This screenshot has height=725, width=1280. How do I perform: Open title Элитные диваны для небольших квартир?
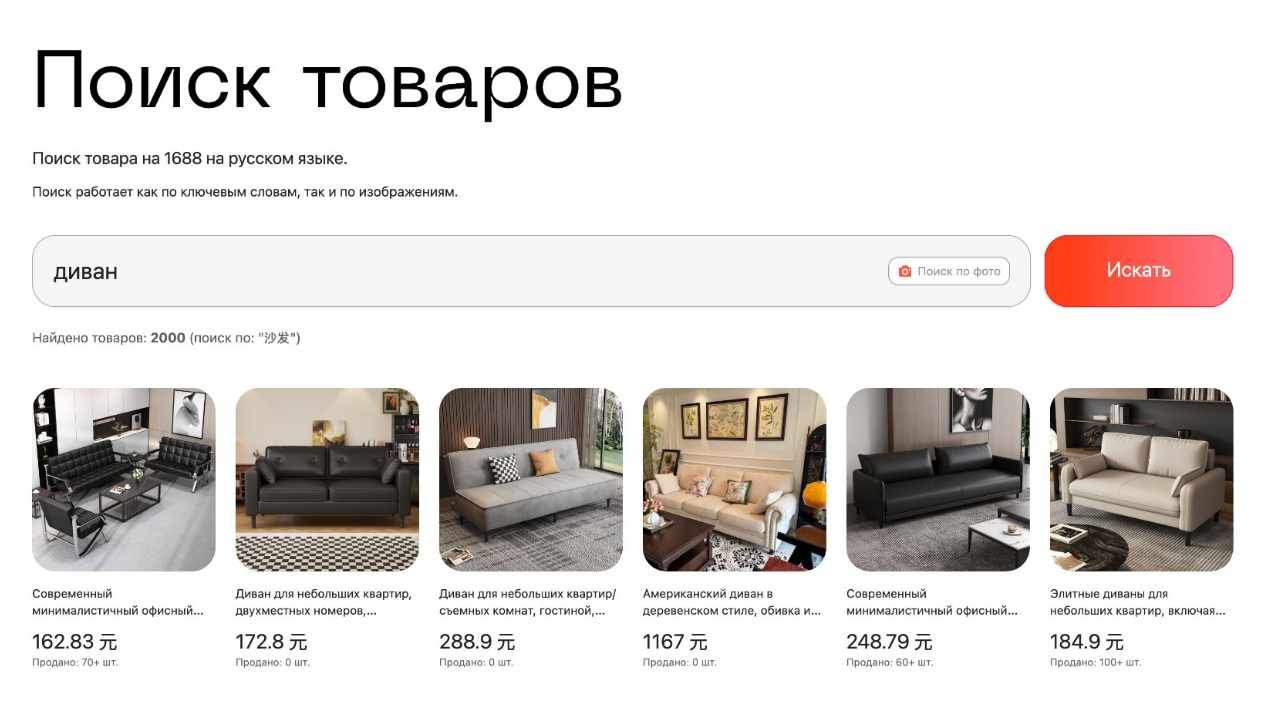(x=1138, y=602)
